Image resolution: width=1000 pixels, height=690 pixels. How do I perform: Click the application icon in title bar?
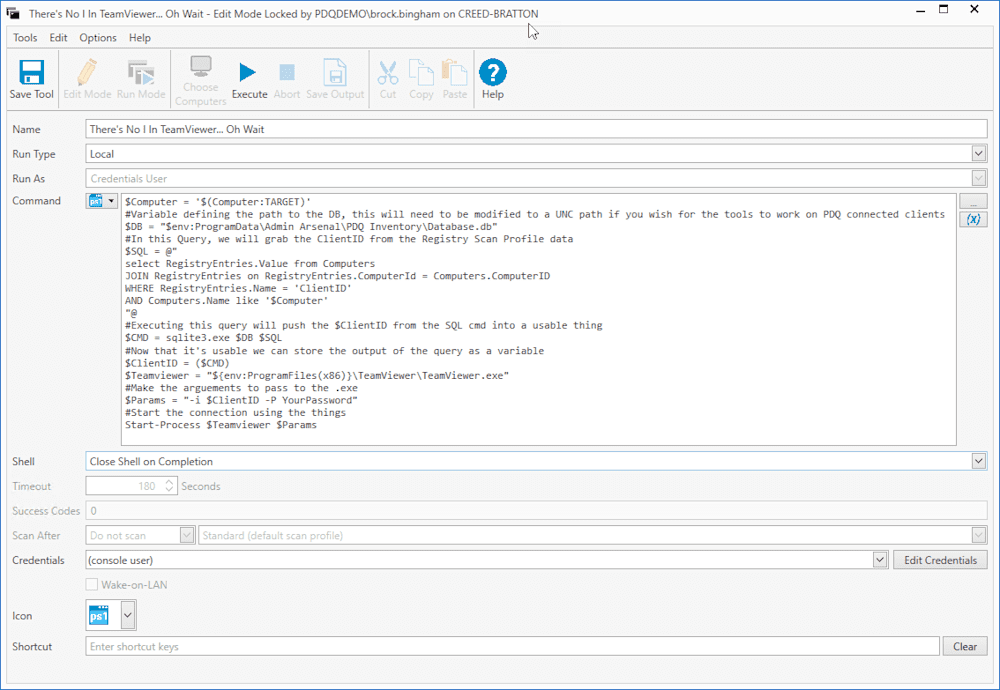pyautogui.click(x=13, y=13)
